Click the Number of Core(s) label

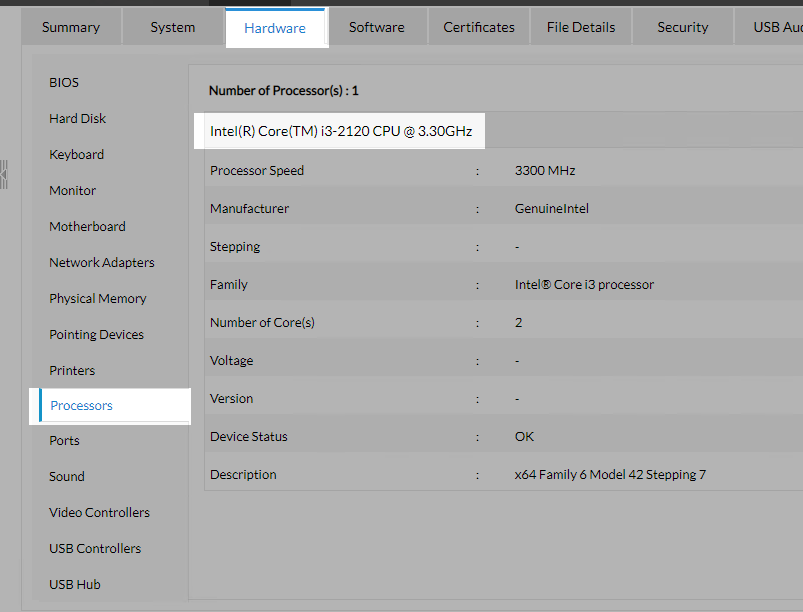[262, 323]
